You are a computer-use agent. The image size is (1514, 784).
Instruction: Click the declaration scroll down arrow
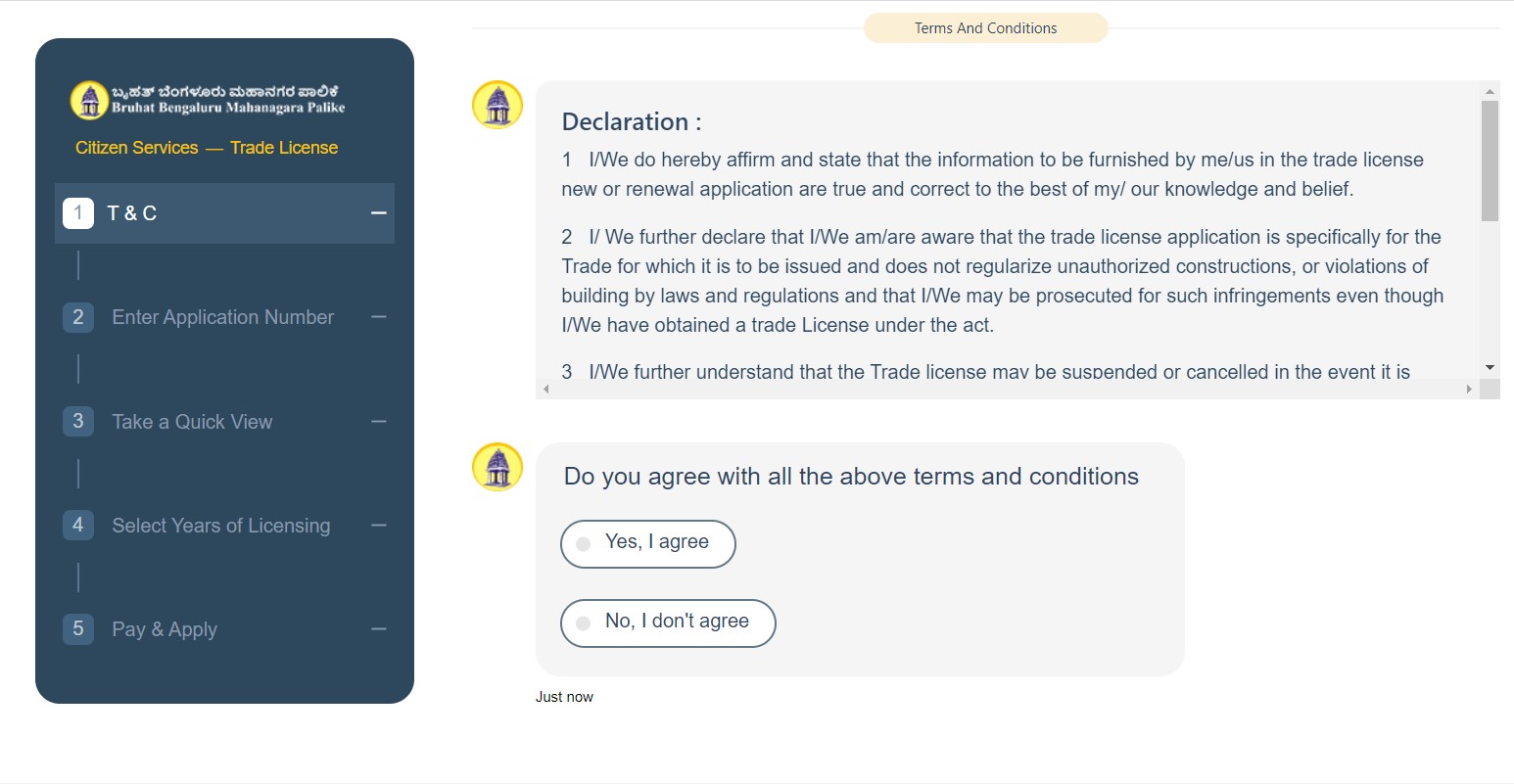tap(1490, 368)
